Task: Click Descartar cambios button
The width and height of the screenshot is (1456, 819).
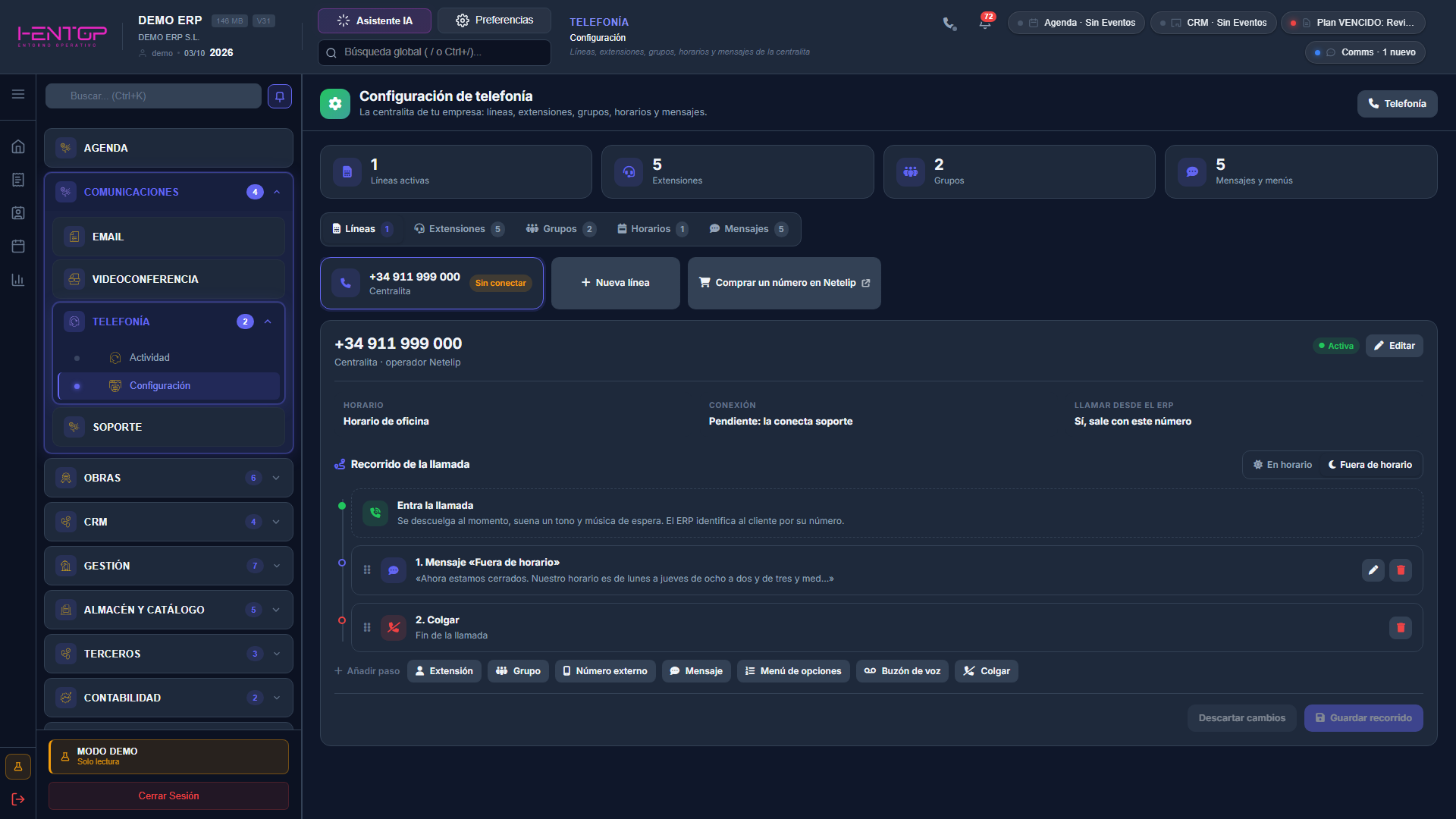Action: 1241,718
